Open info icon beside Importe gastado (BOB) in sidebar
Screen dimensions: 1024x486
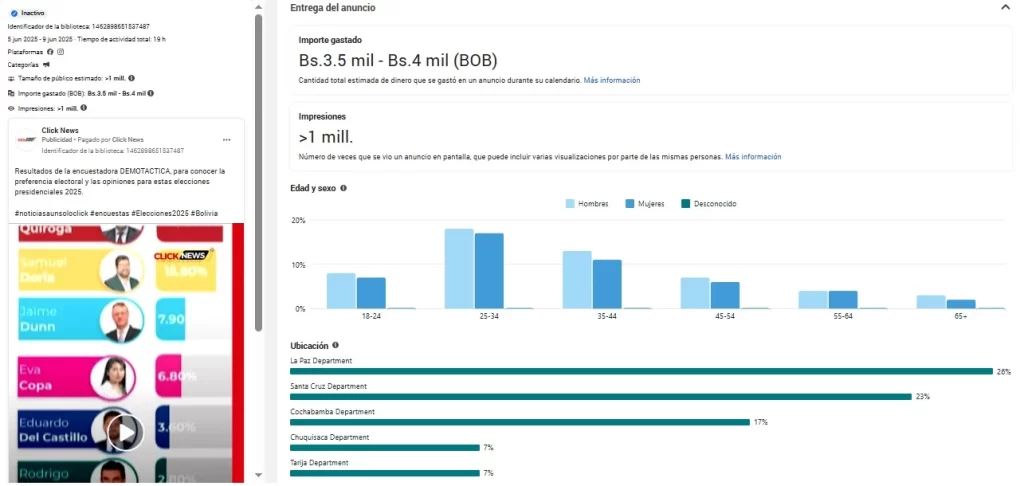point(150,93)
